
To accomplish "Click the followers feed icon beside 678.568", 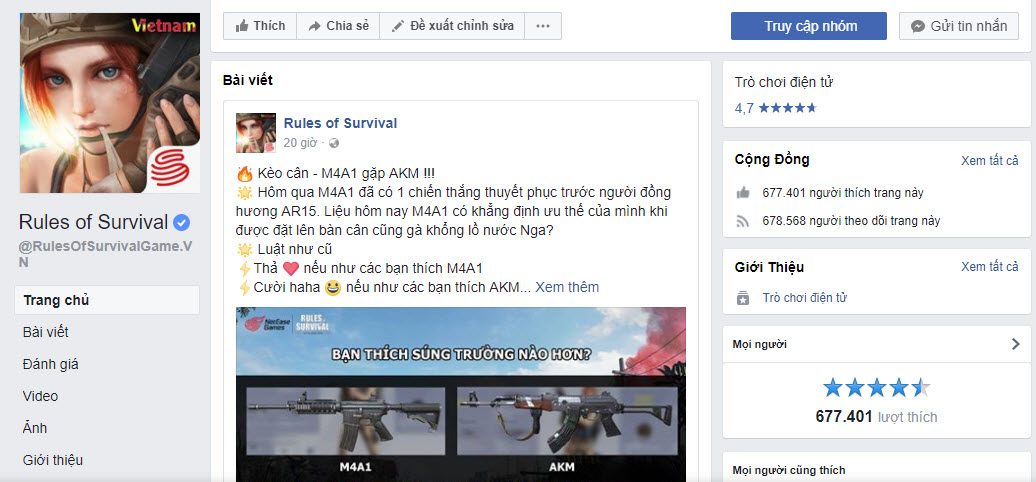I will [x=743, y=221].
